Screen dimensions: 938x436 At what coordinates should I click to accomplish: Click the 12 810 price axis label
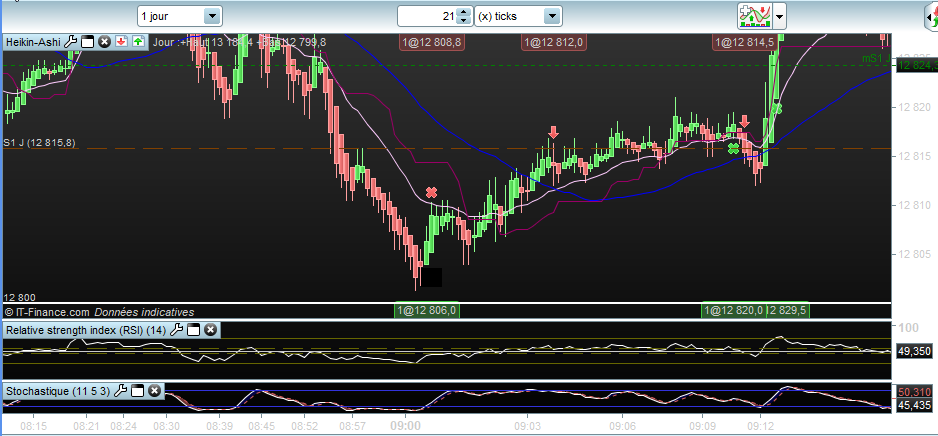(x=913, y=205)
